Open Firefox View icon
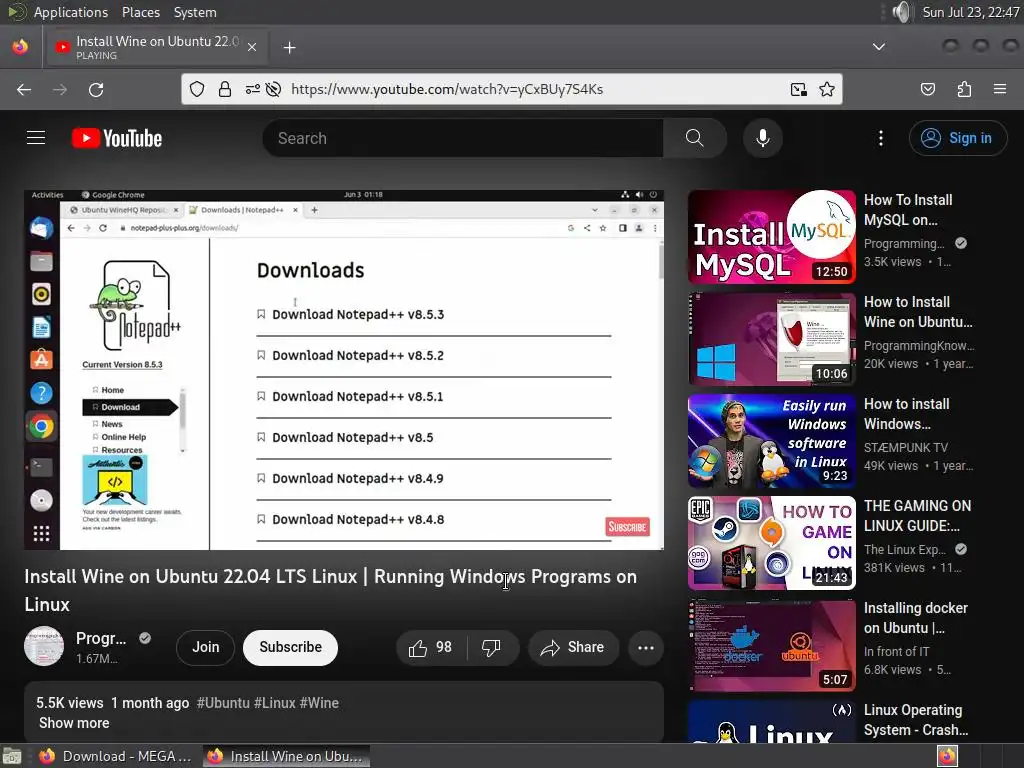 pyautogui.click(x=20, y=47)
